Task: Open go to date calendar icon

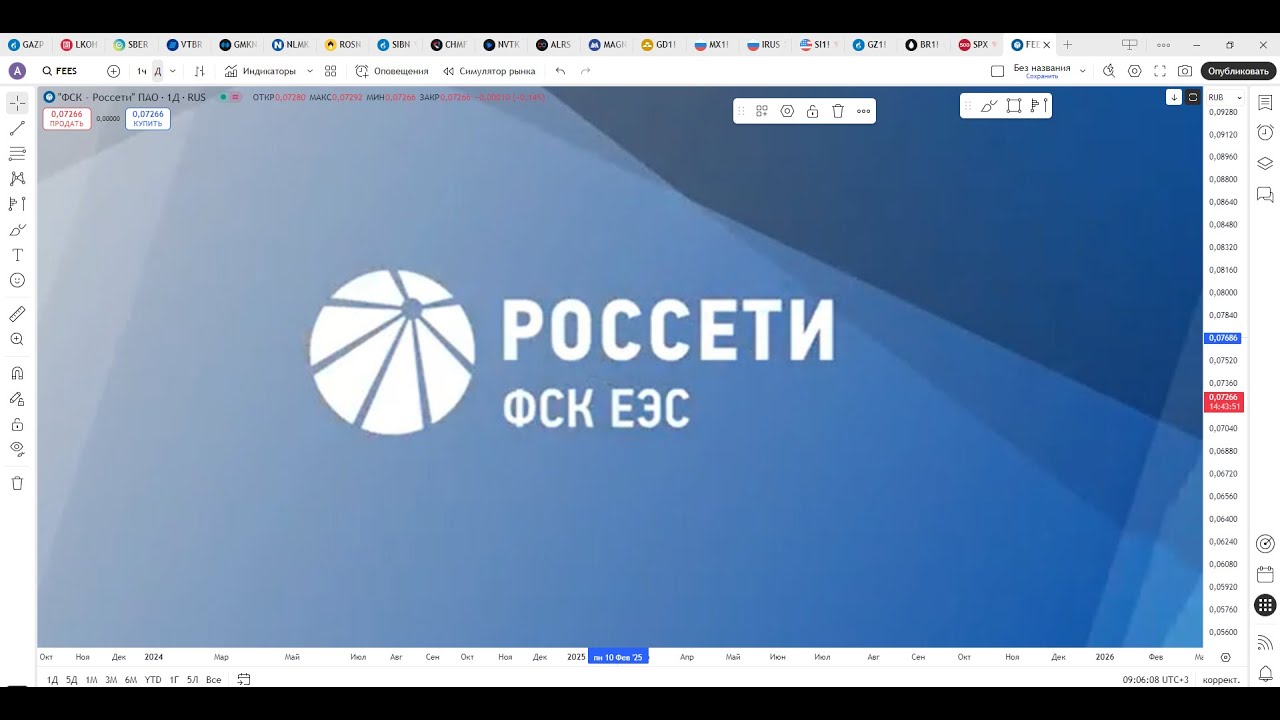Action: click(244, 680)
